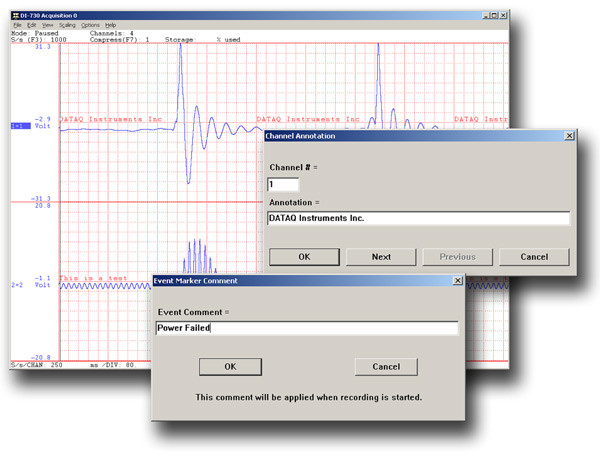Open the Help menu
Viewport: 600px width, 455px height.
(110, 25)
